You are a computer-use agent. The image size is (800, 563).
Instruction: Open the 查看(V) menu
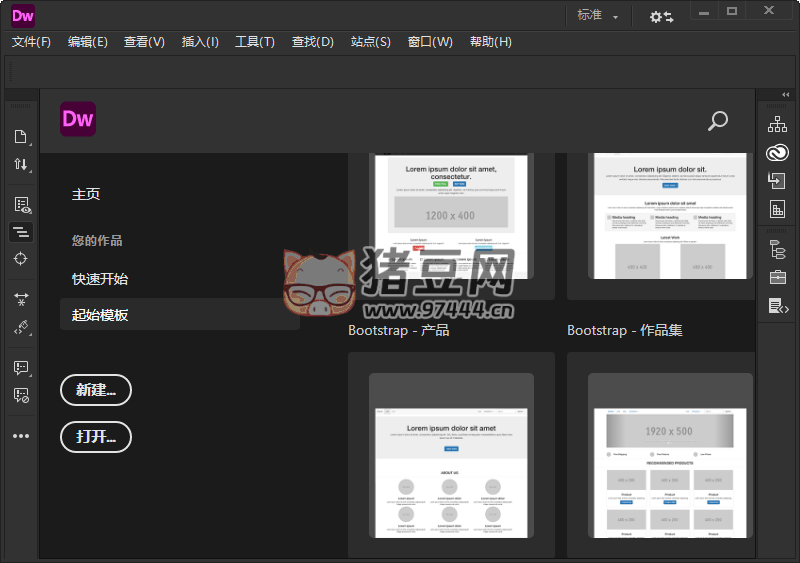[x=144, y=42]
